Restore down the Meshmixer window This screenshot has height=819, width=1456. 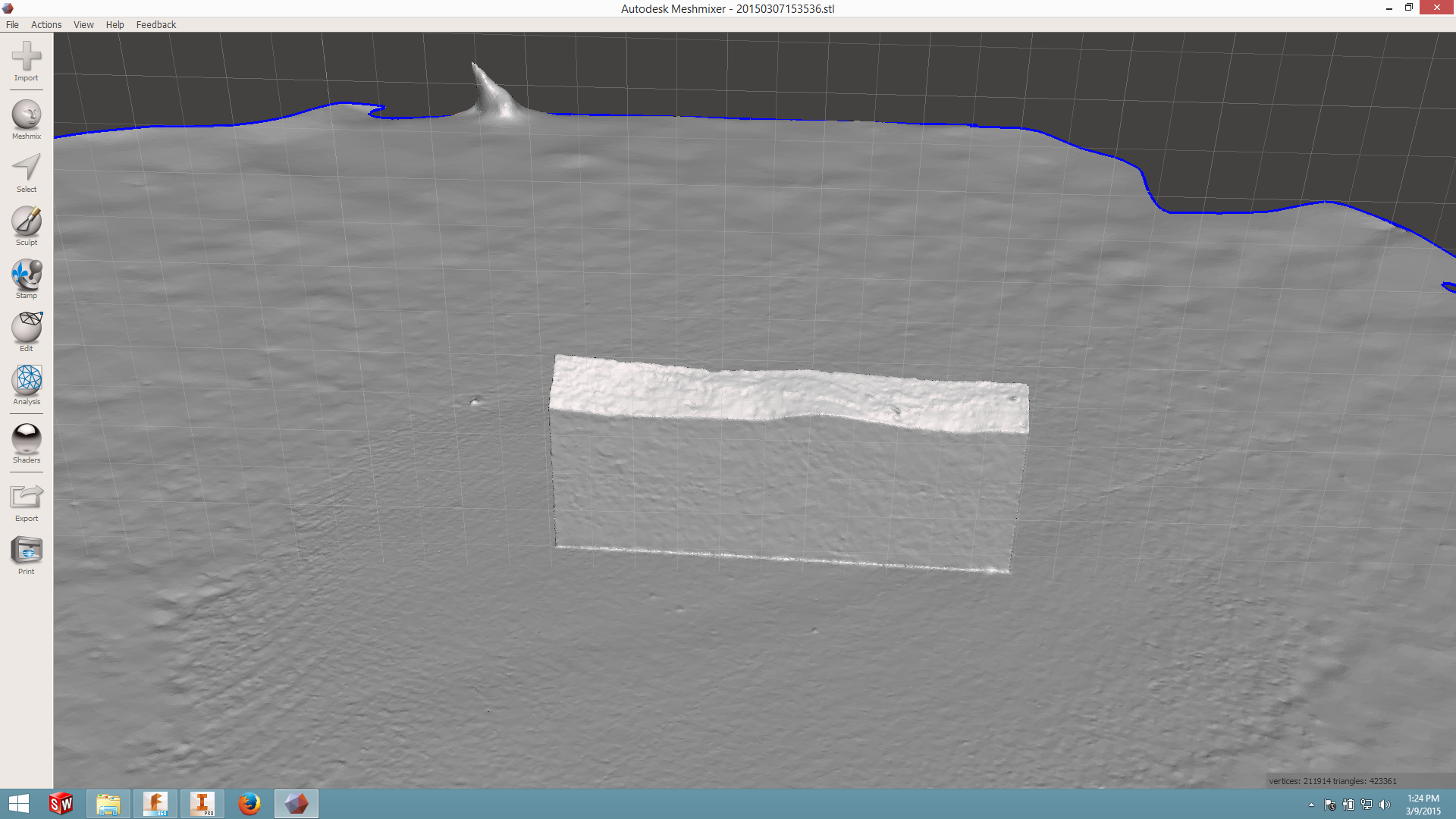[x=1408, y=8]
